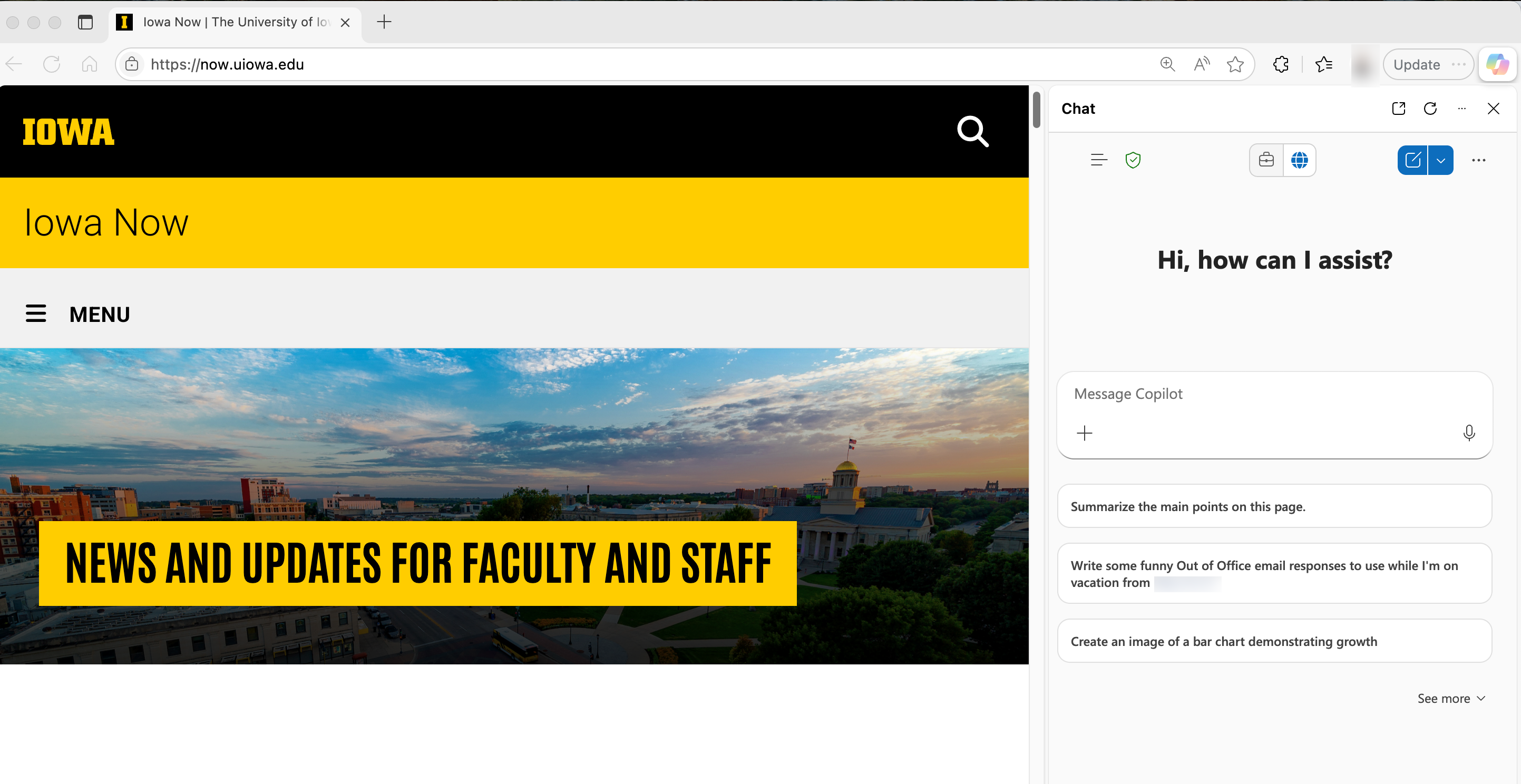This screenshot has height=784, width=1521.
Task: Open the Copilot icon in the browser toolbar
Action: tap(1497, 64)
